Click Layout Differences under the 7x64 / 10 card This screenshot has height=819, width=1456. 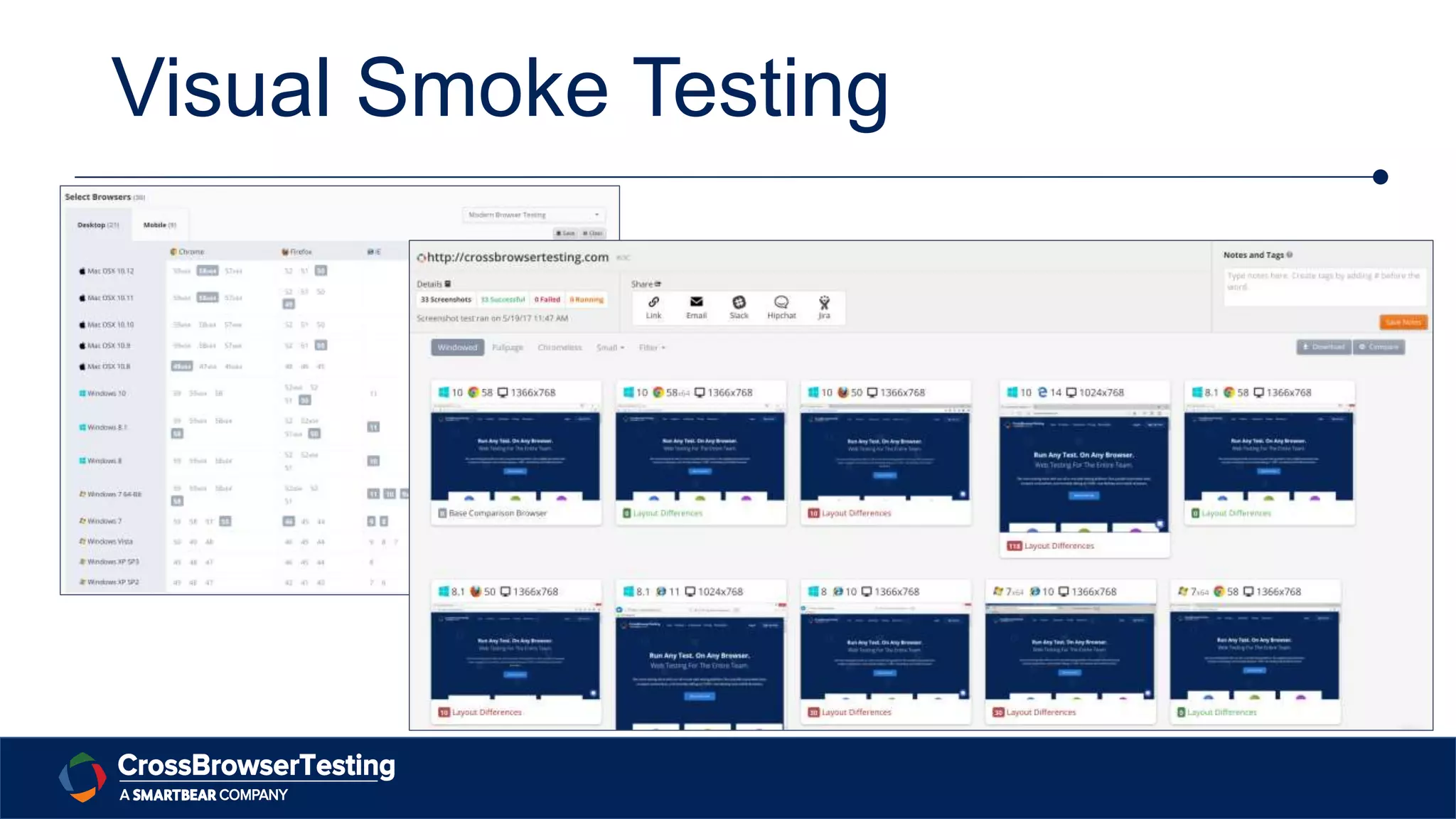tap(1041, 712)
